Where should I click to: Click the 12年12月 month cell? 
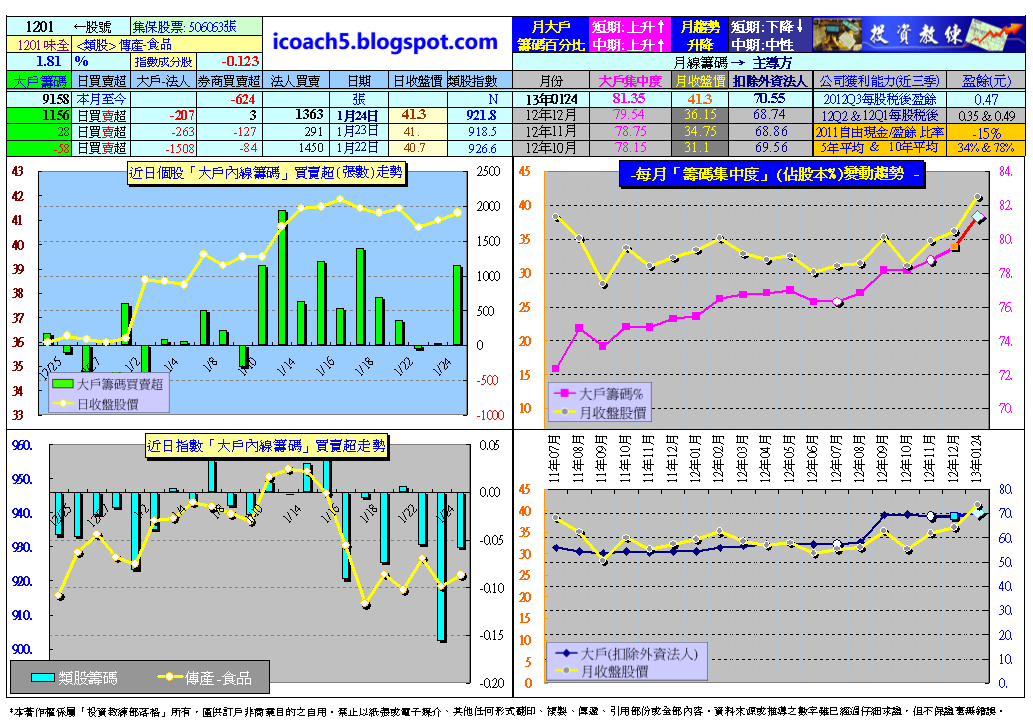(551, 115)
